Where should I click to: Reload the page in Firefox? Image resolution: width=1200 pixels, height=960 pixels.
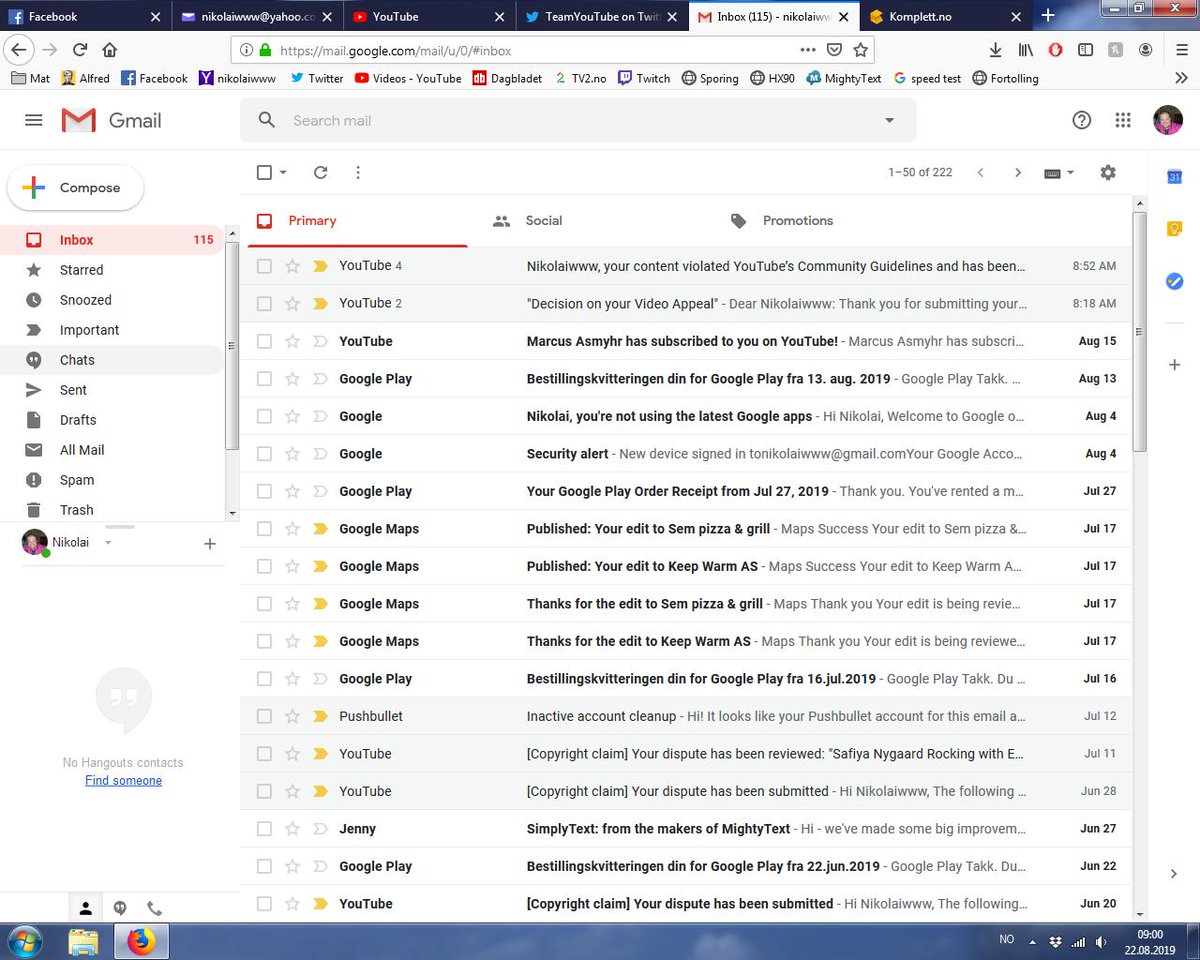[79, 49]
